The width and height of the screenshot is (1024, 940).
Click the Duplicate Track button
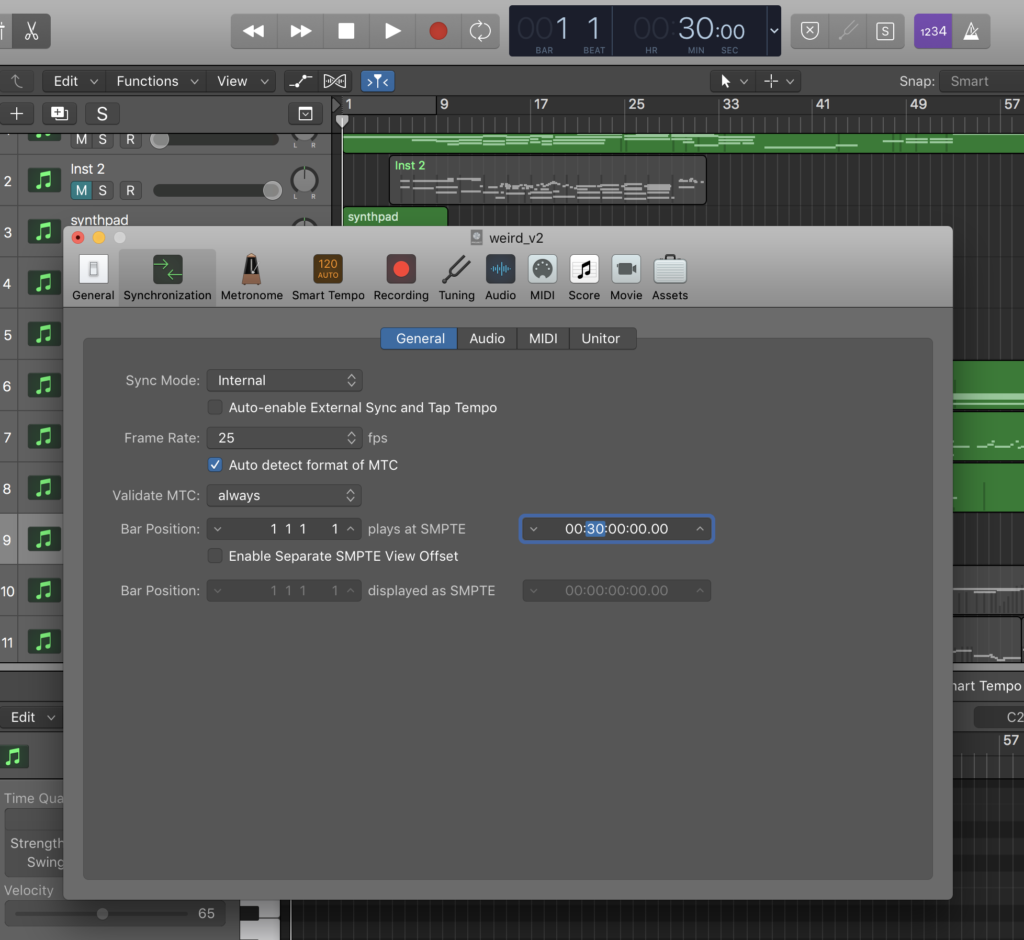click(x=59, y=114)
